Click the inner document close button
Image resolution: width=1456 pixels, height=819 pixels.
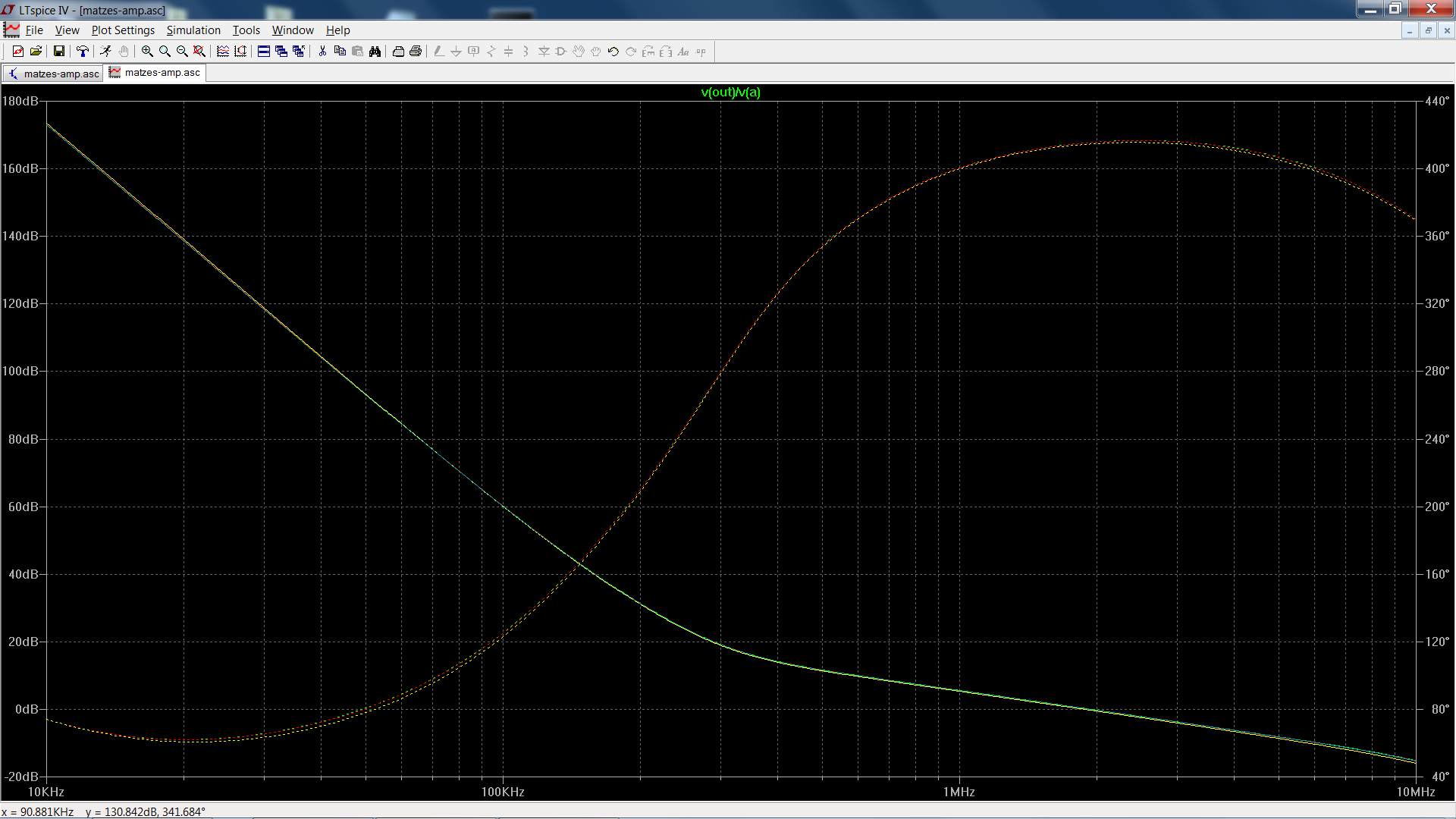coord(1446,30)
